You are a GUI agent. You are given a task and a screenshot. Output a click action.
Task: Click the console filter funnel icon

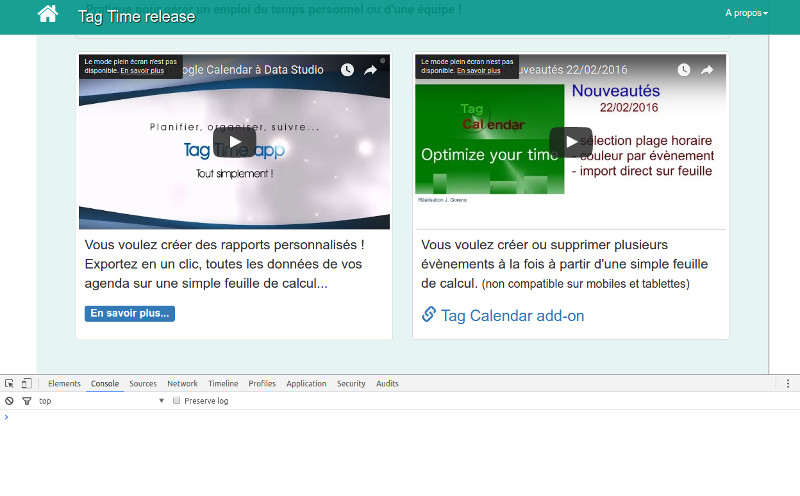(x=27, y=401)
